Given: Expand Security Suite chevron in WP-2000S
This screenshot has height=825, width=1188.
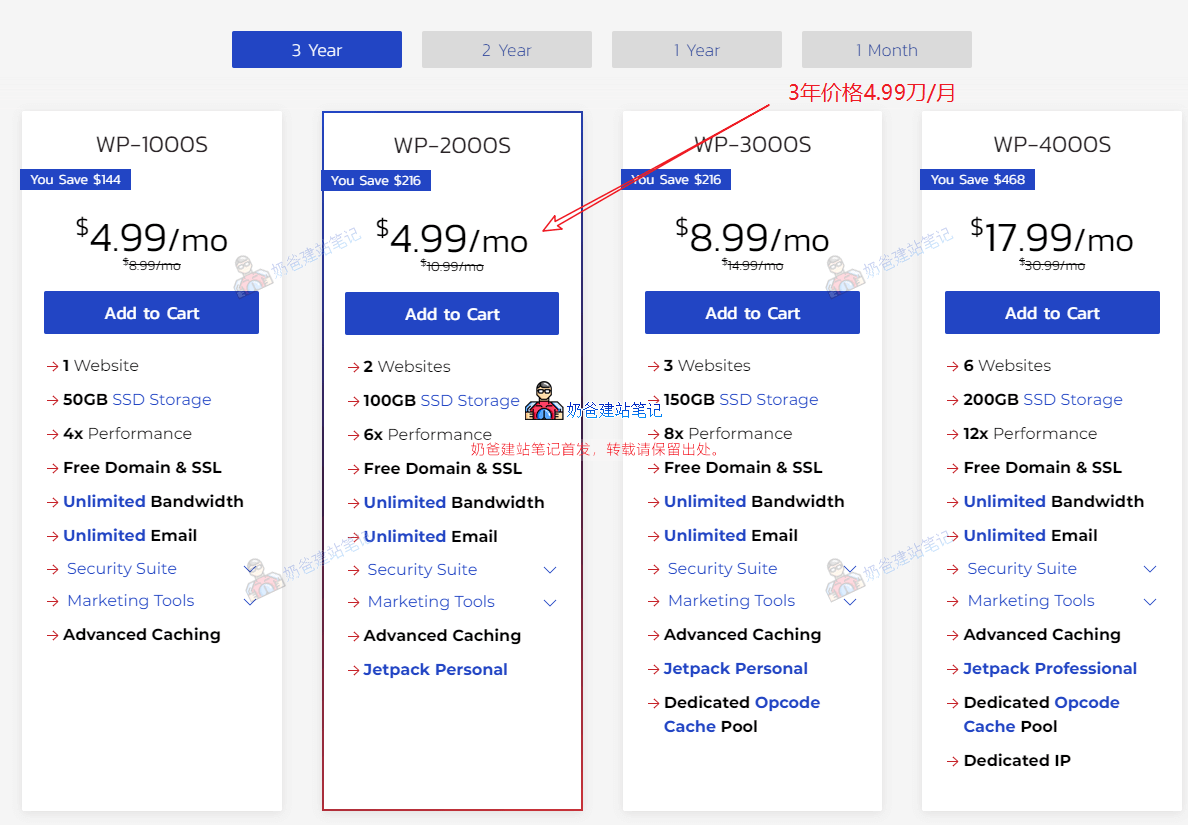Looking at the screenshot, I should coord(549,570).
